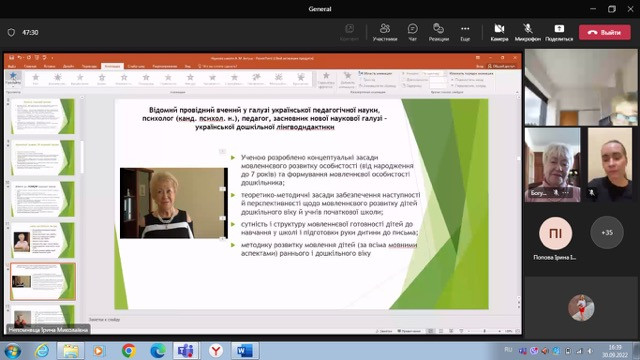
Task: Click the 47:30 meeting timer
Action: click(30, 32)
